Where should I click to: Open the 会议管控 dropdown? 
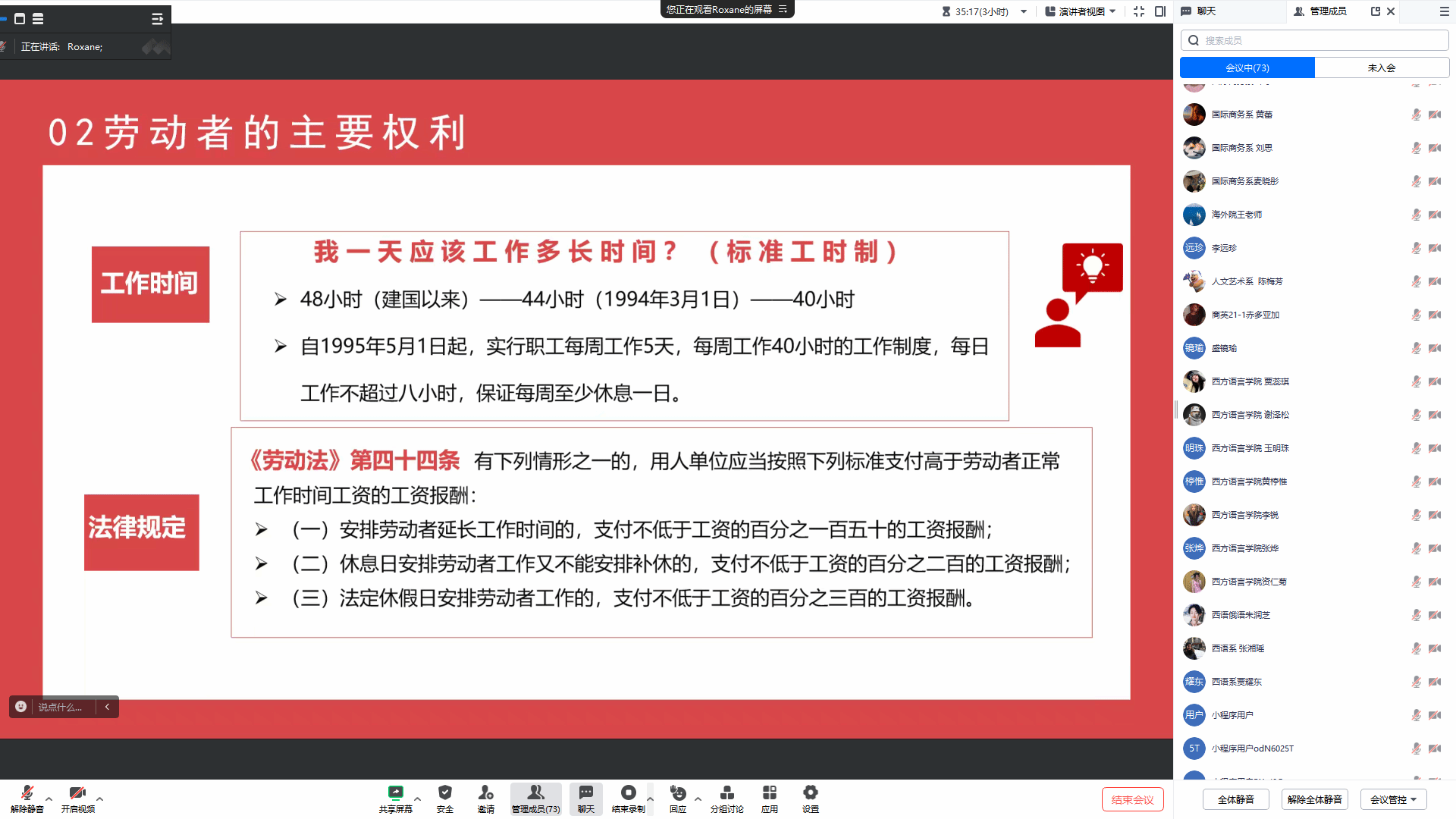pyautogui.click(x=1393, y=799)
